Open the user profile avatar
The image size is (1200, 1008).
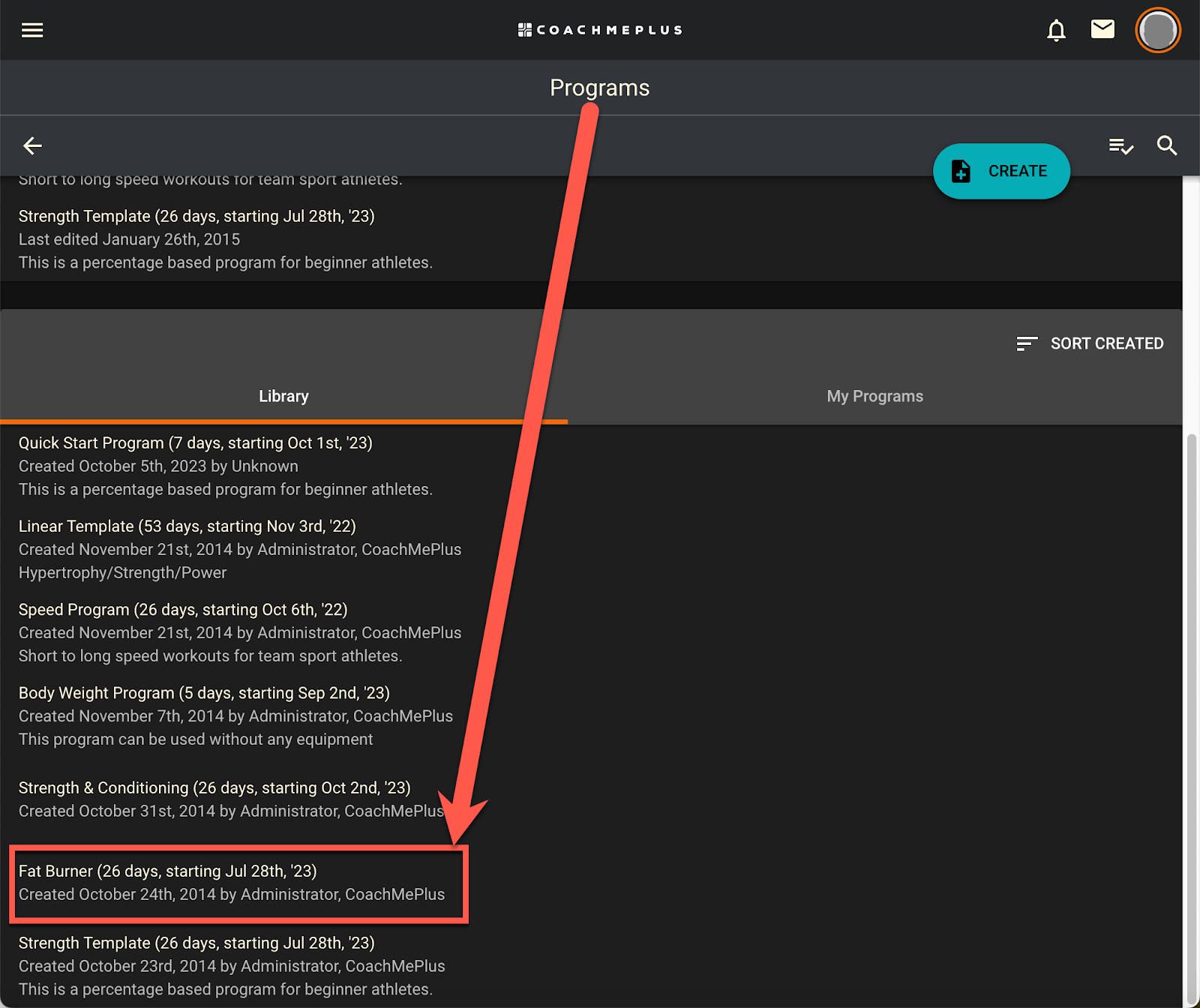[x=1158, y=30]
